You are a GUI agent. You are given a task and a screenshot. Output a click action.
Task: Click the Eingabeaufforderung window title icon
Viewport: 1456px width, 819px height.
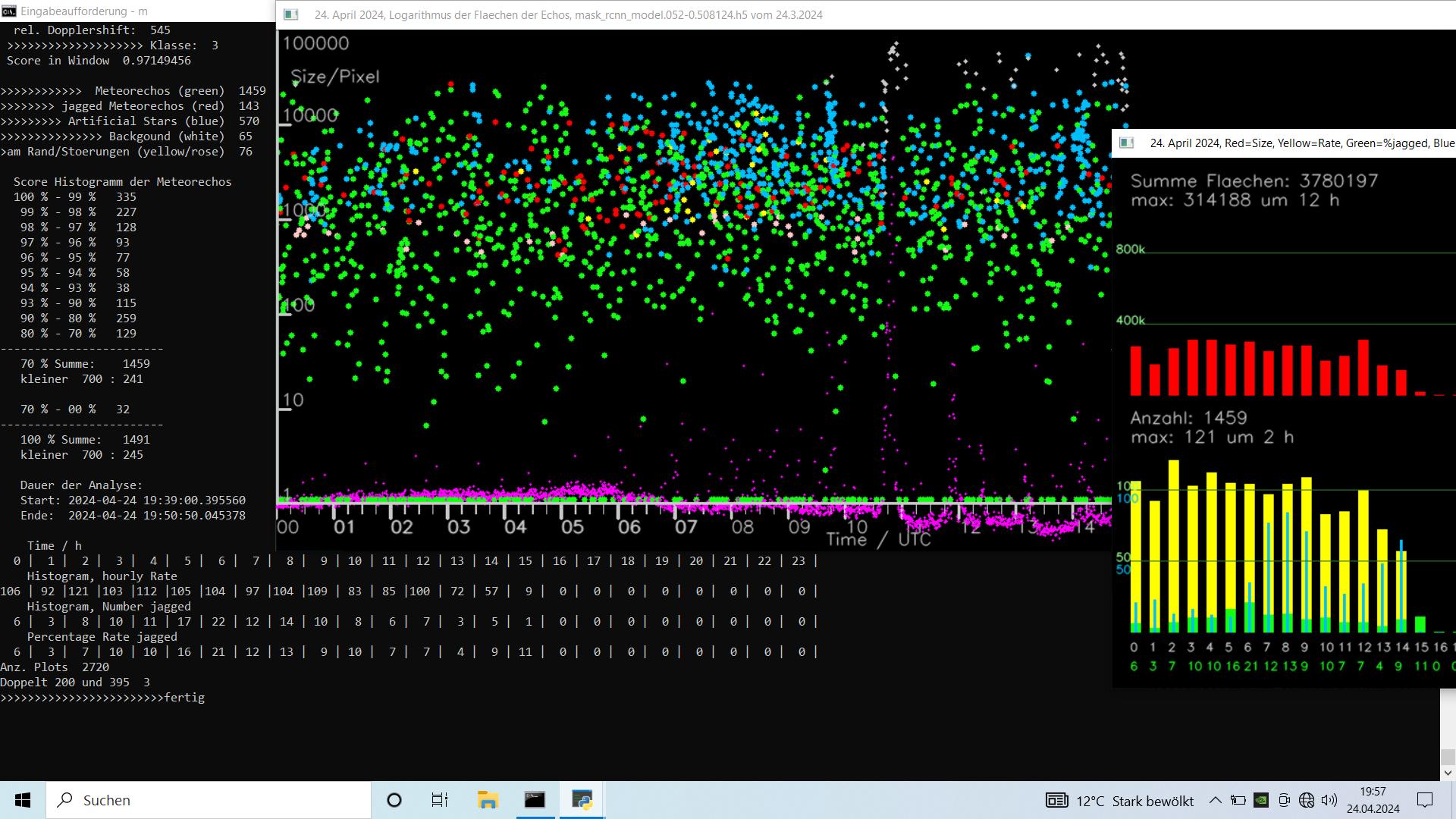[9, 11]
